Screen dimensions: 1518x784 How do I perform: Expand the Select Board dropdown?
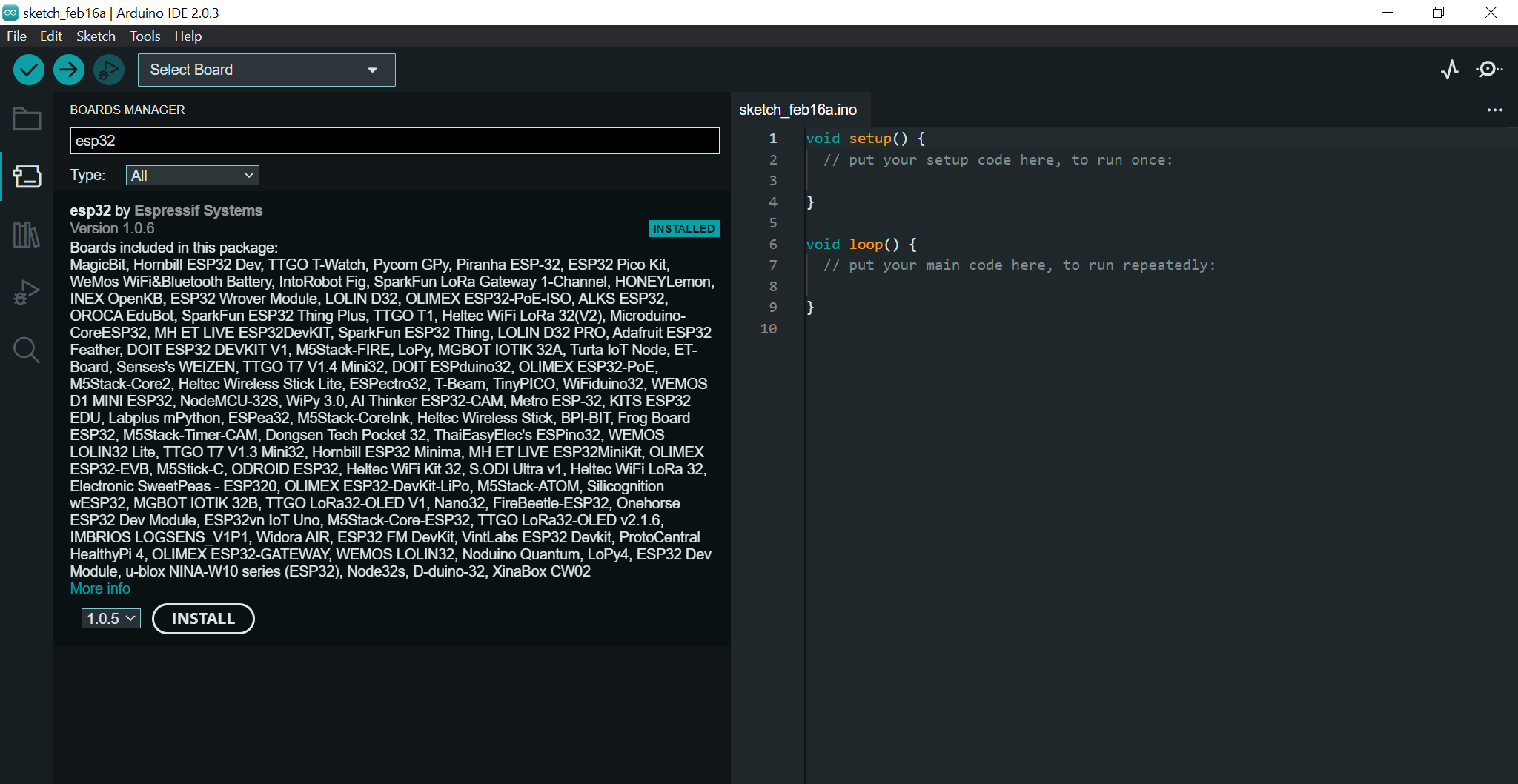[267, 70]
